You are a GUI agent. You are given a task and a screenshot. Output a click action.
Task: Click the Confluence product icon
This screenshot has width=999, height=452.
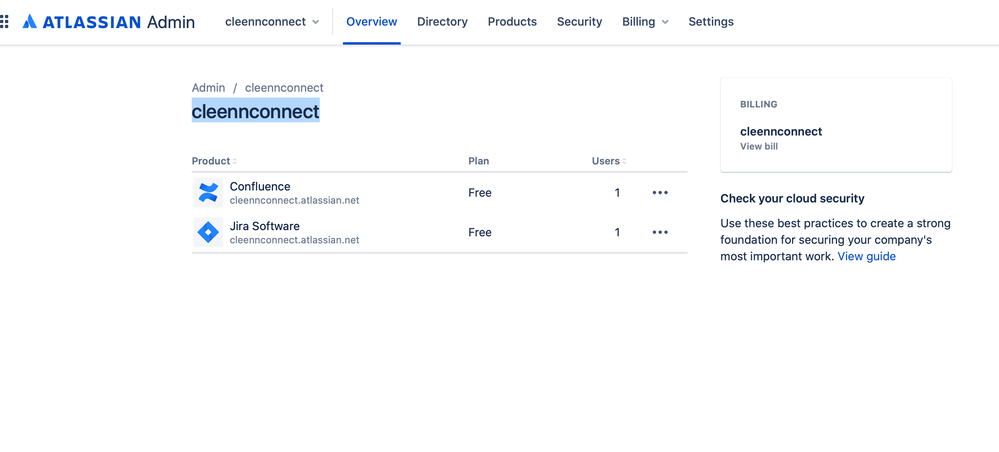point(208,192)
